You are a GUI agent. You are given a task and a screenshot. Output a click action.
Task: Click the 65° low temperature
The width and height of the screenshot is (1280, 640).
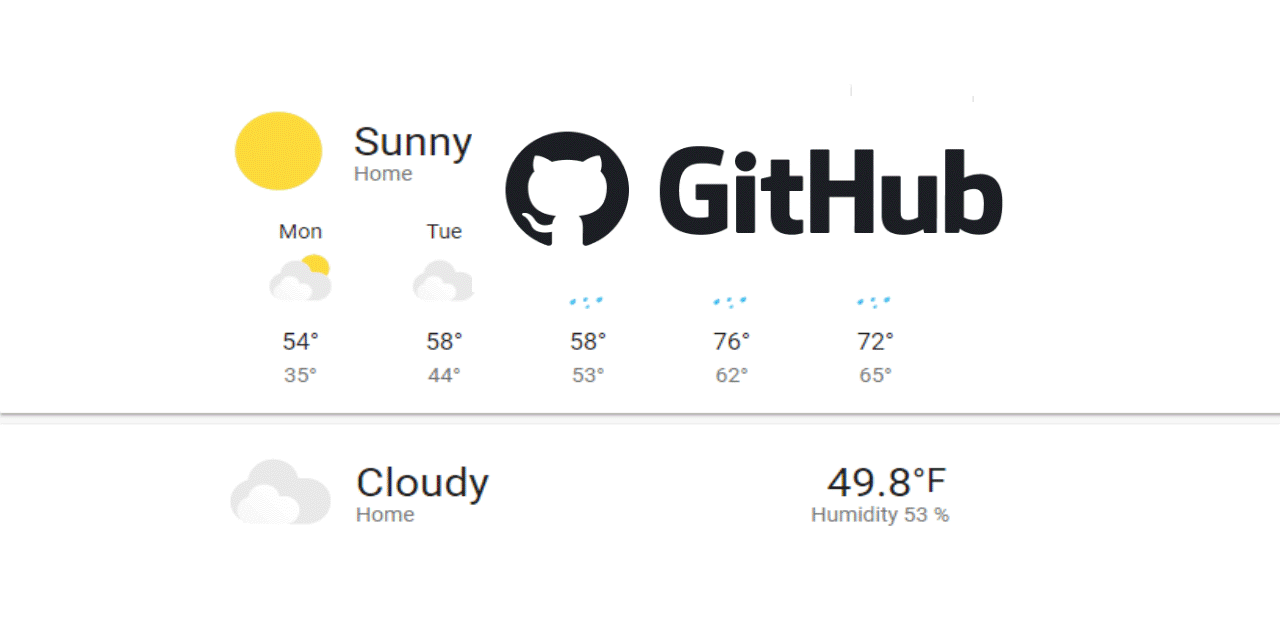click(x=875, y=376)
